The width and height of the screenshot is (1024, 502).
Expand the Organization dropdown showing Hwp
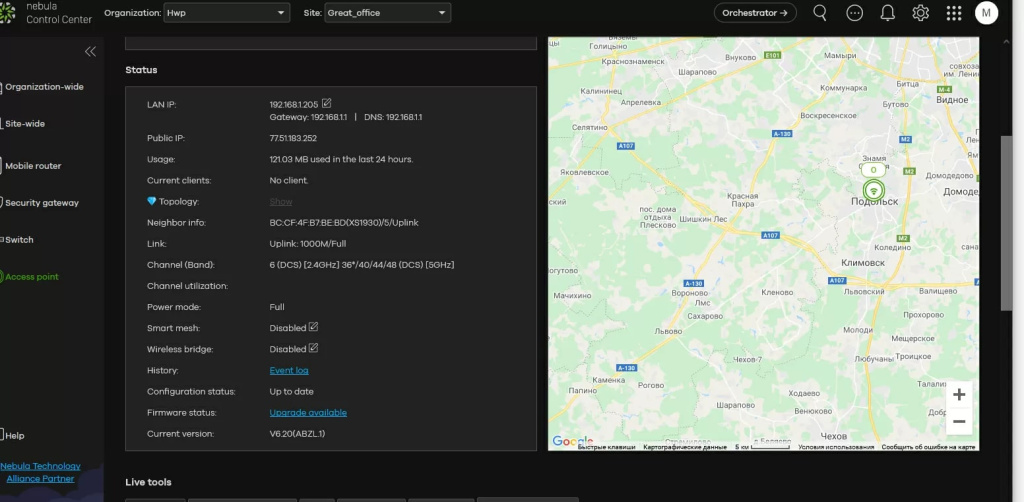[x=228, y=13]
